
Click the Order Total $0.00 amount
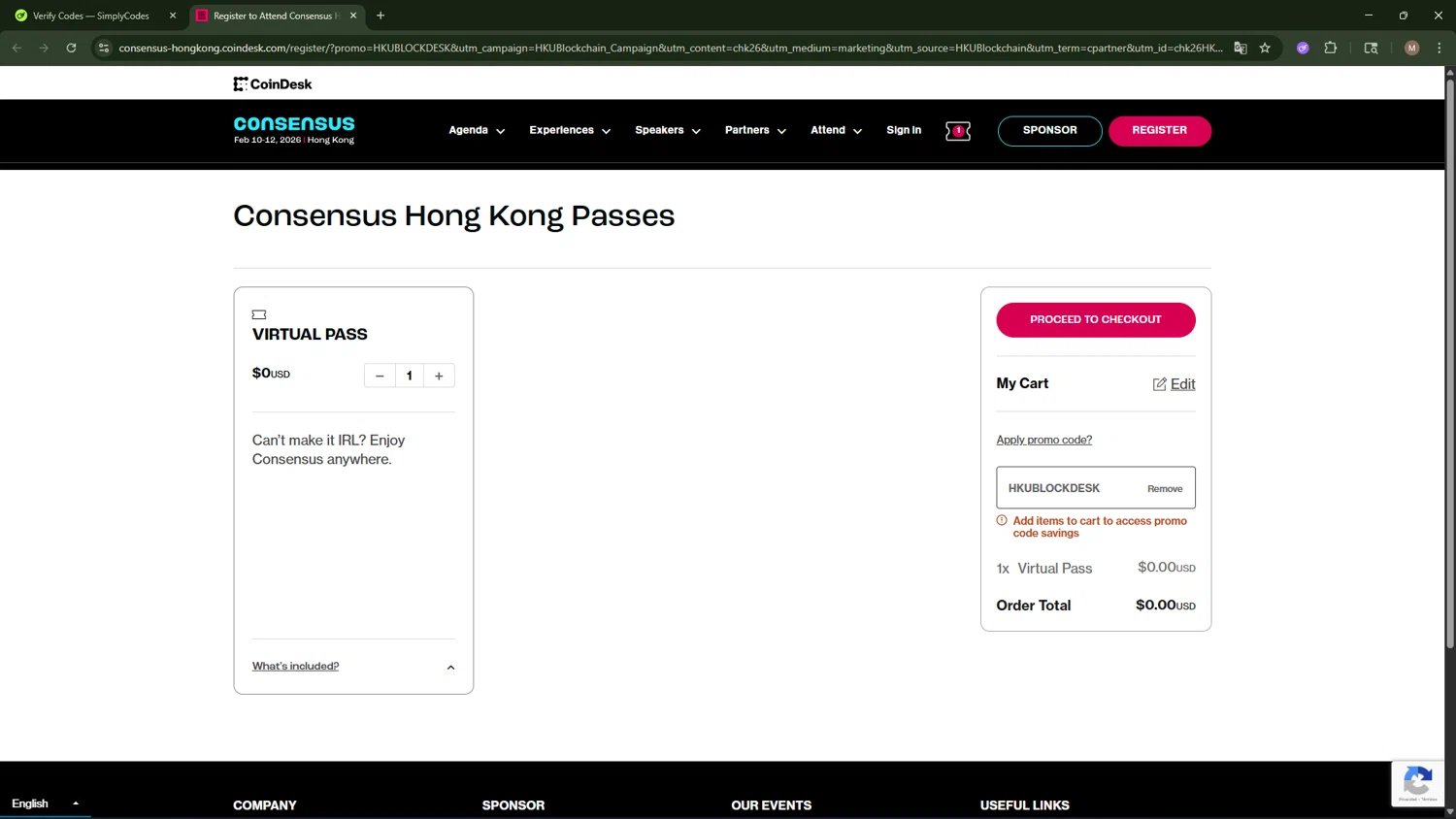tap(1165, 606)
